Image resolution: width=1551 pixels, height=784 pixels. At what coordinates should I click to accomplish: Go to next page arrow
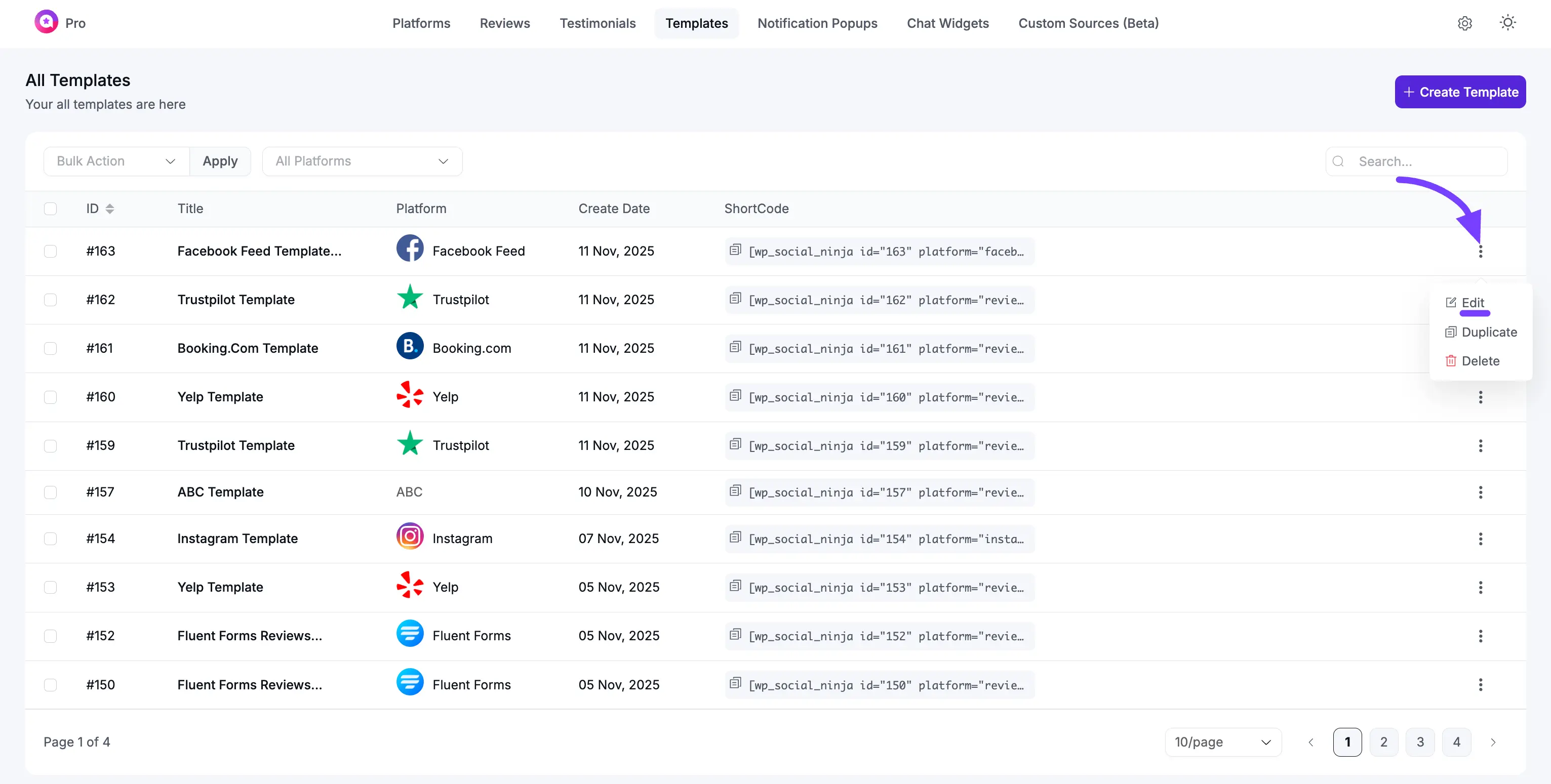[1493, 742]
